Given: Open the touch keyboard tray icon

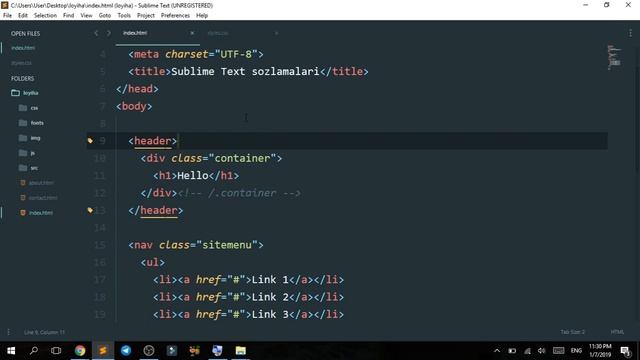Looking at the screenshot, I should coord(558,351).
